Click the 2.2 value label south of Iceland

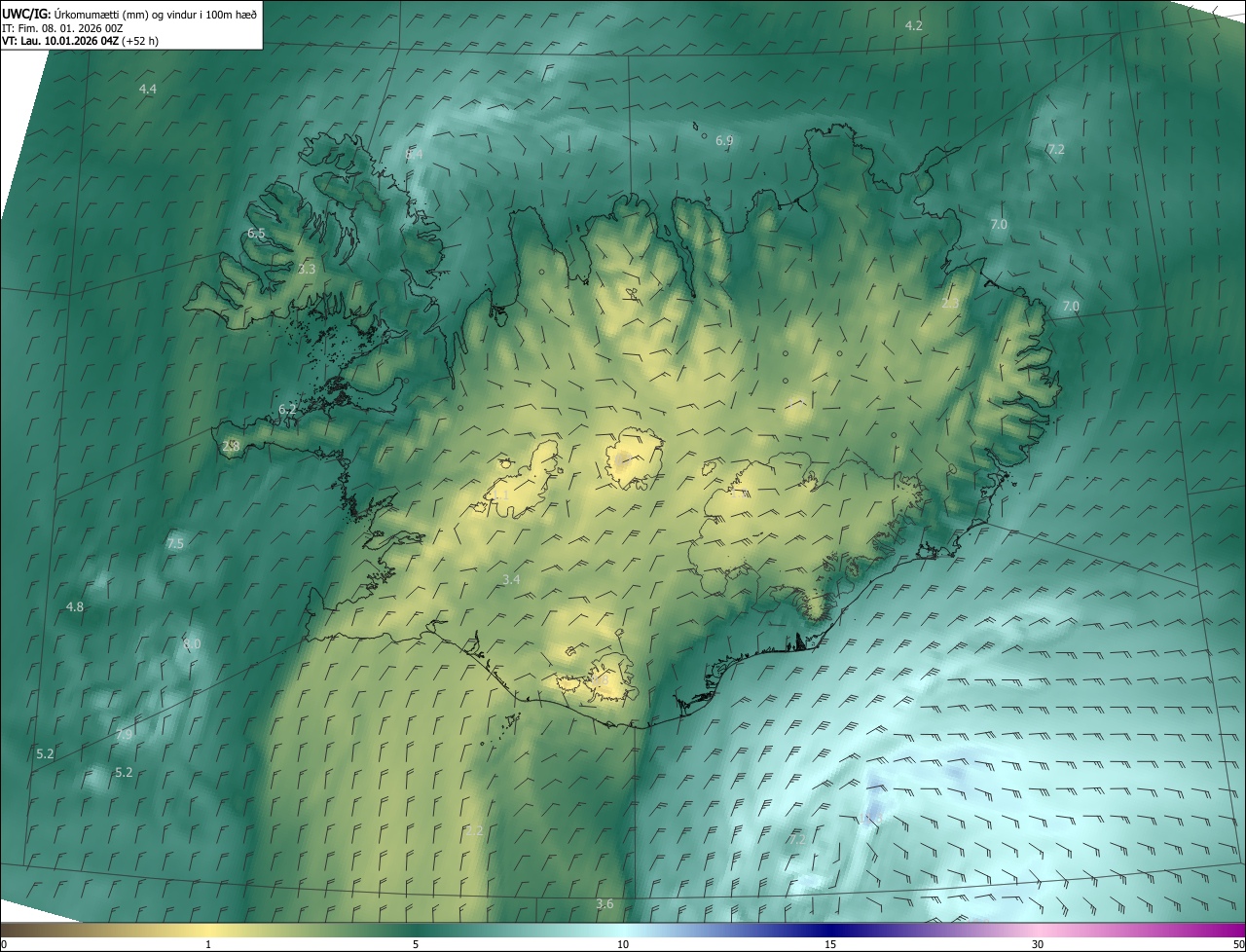point(474,830)
